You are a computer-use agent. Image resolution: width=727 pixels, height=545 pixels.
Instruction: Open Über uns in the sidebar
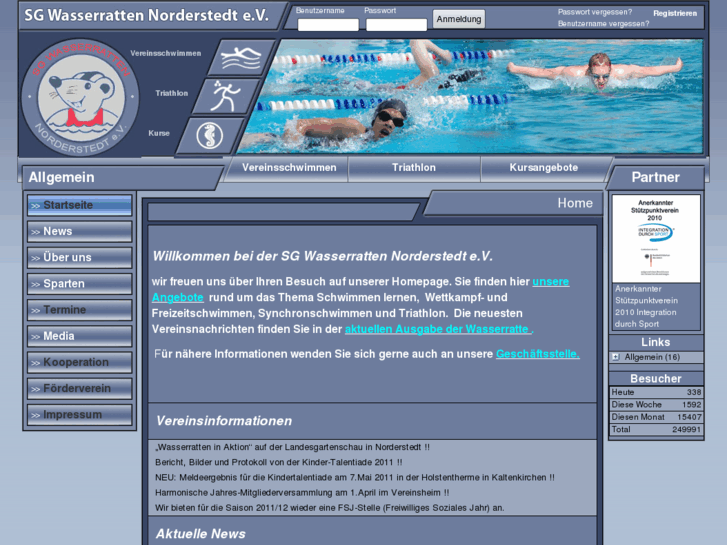click(x=80, y=257)
